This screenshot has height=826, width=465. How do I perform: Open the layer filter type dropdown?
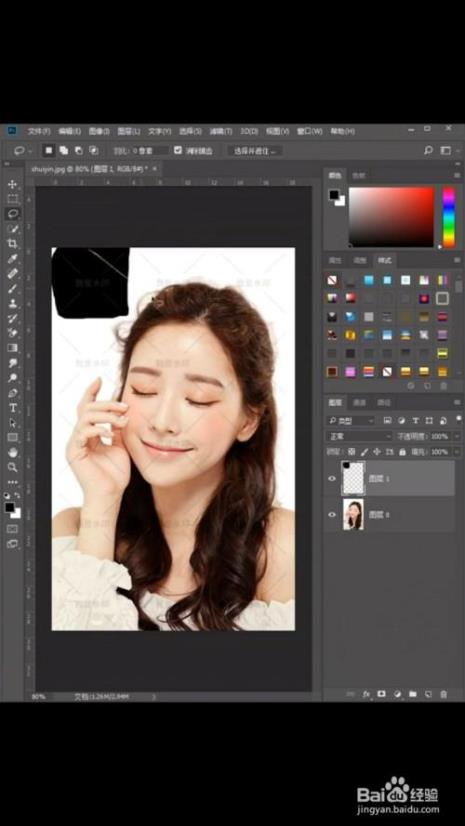click(351, 420)
